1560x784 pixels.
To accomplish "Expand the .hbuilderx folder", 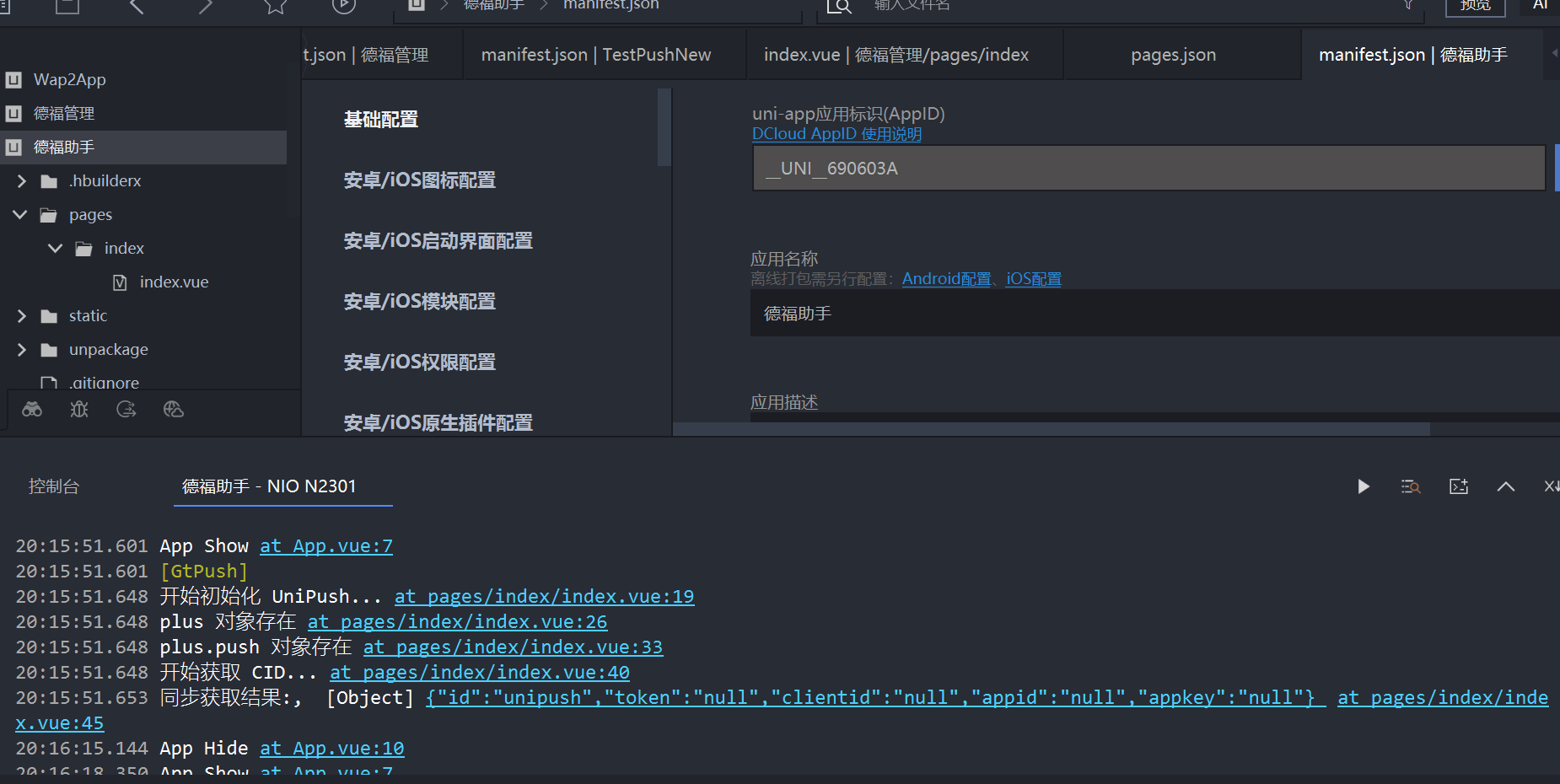I will (x=22, y=181).
